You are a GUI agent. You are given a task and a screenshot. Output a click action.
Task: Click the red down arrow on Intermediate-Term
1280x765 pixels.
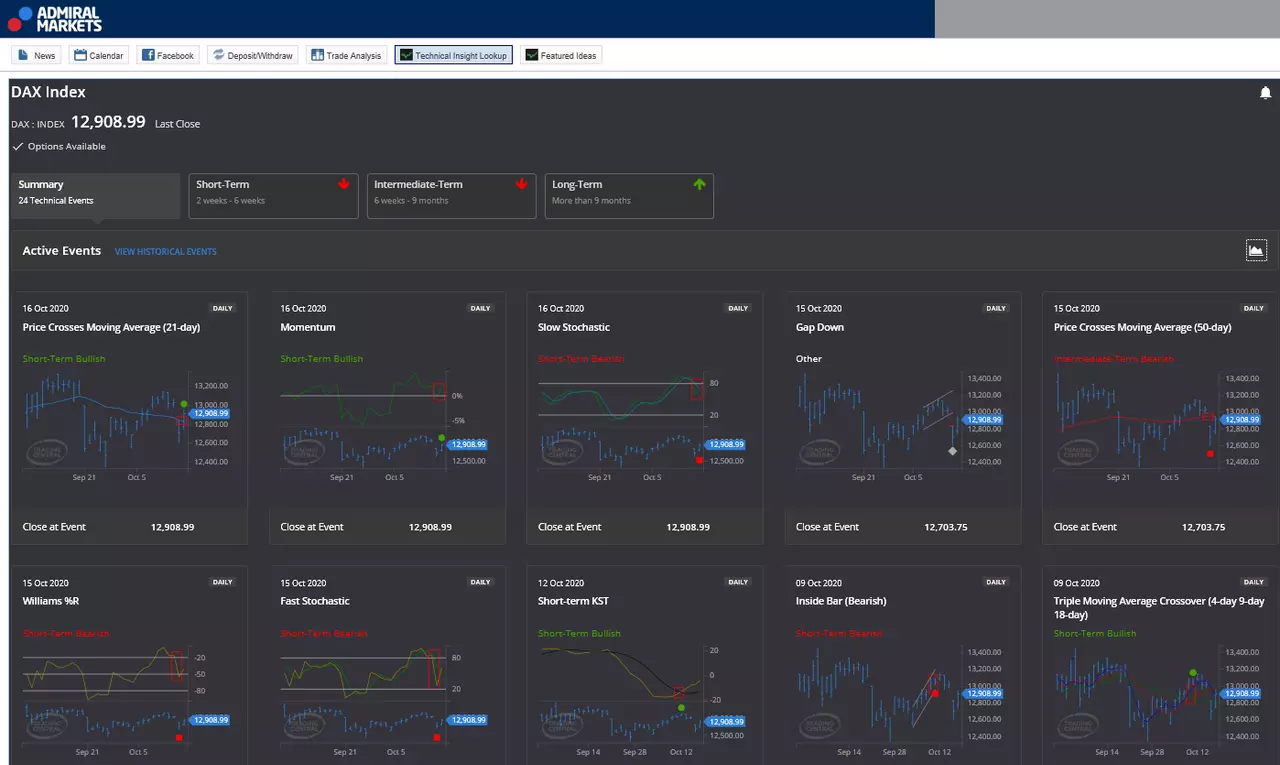(x=521, y=184)
